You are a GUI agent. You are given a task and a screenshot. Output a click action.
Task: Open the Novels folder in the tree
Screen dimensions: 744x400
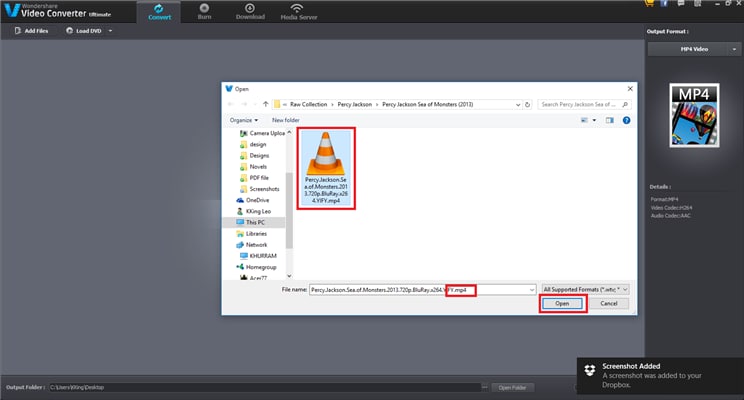pyautogui.click(x=253, y=167)
